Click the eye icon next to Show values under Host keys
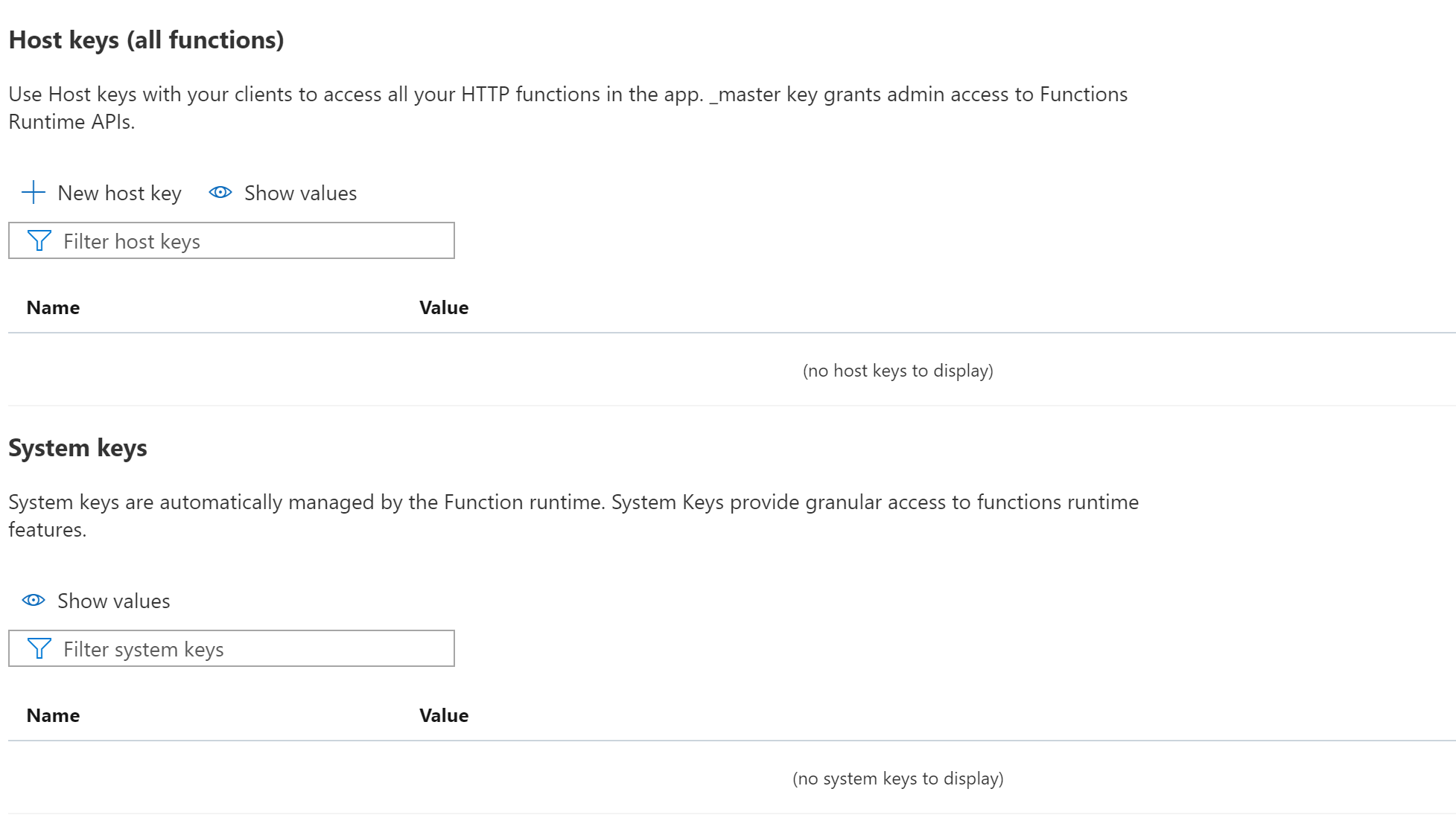Image resolution: width=1456 pixels, height=818 pixels. (x=220, y=192)
